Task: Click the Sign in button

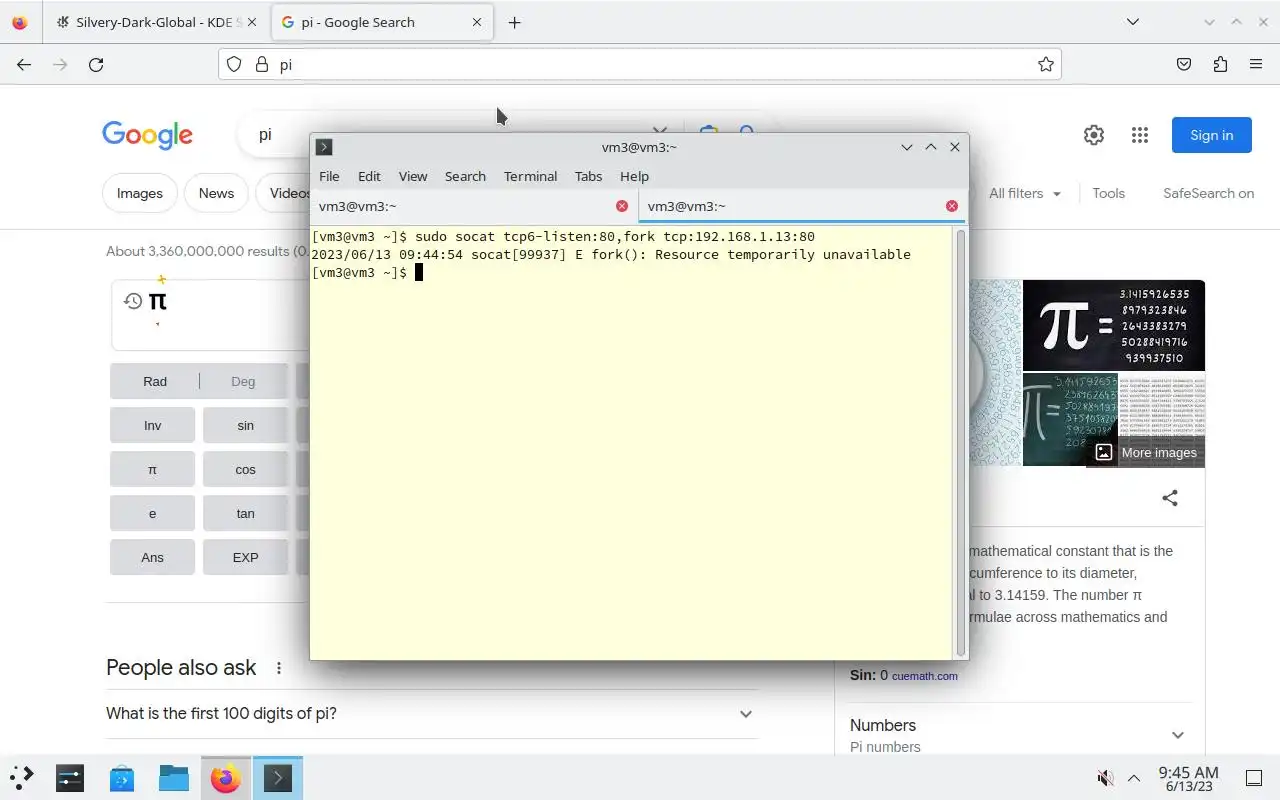Action: [x=1212, y=135]
